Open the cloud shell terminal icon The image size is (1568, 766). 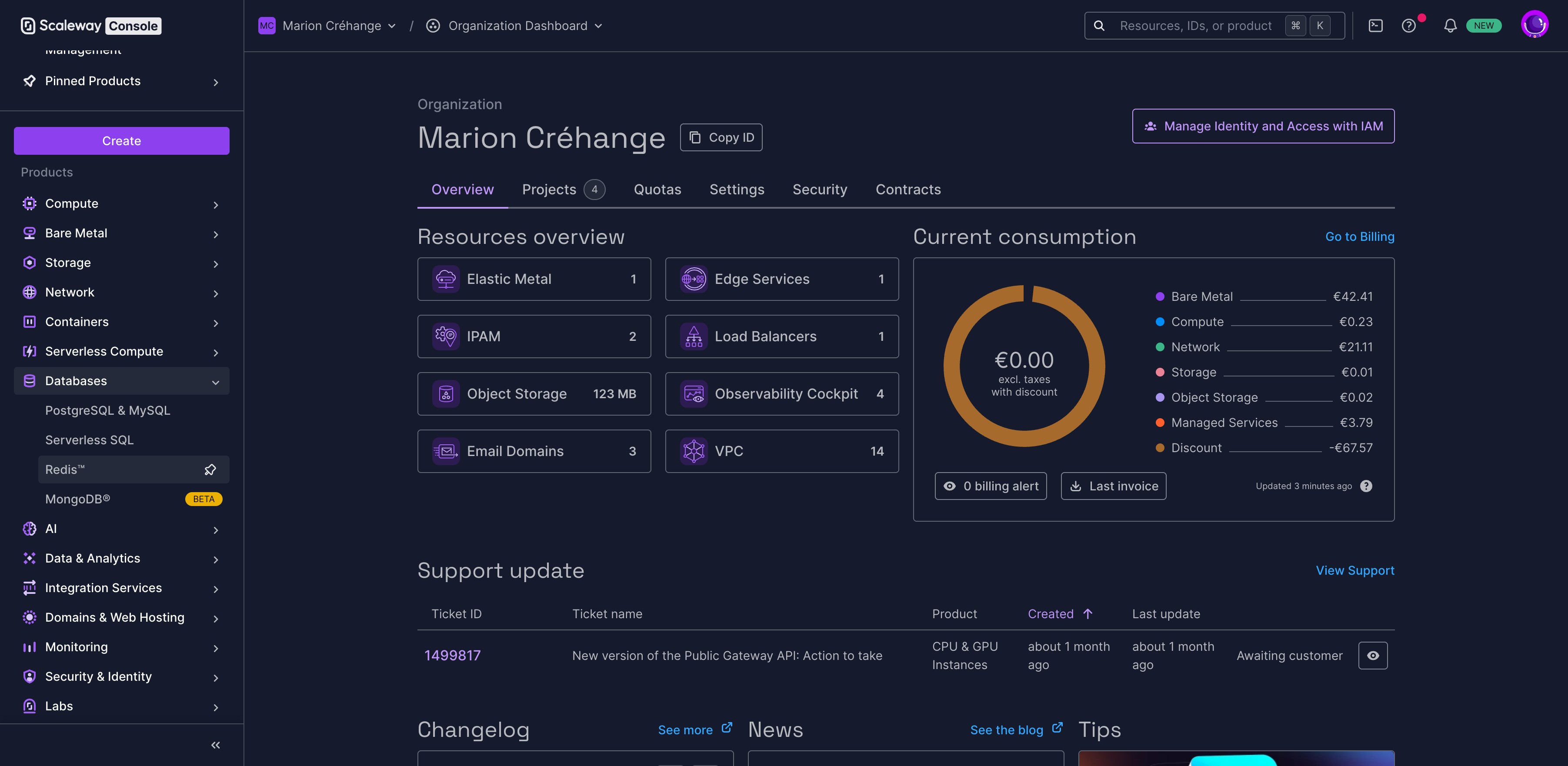pyautogui.click(x=1375, y=26)
